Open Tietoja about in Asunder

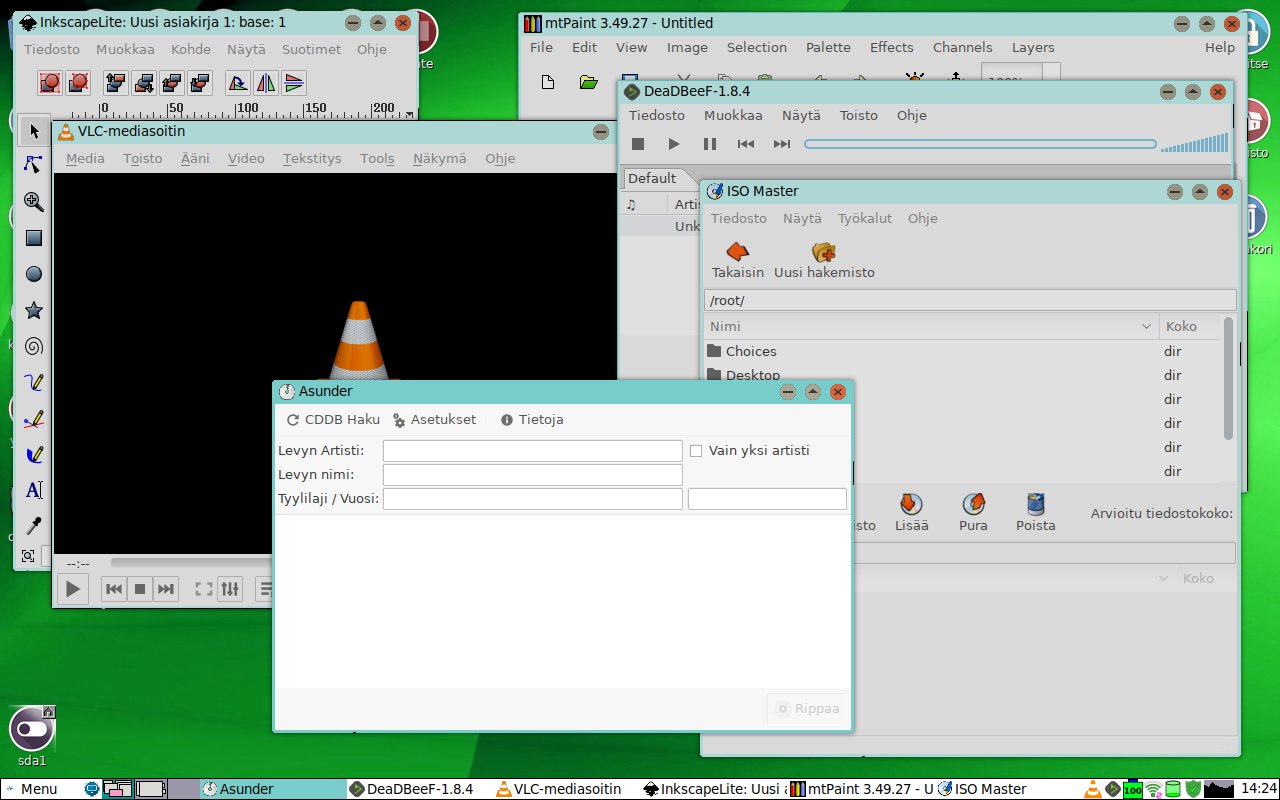click(532, 420)
